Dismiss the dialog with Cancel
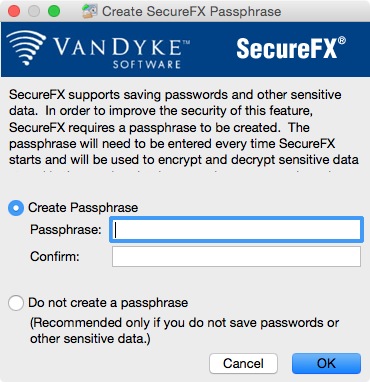The height and width of the screenshot is (382, 370). point(243,363)
